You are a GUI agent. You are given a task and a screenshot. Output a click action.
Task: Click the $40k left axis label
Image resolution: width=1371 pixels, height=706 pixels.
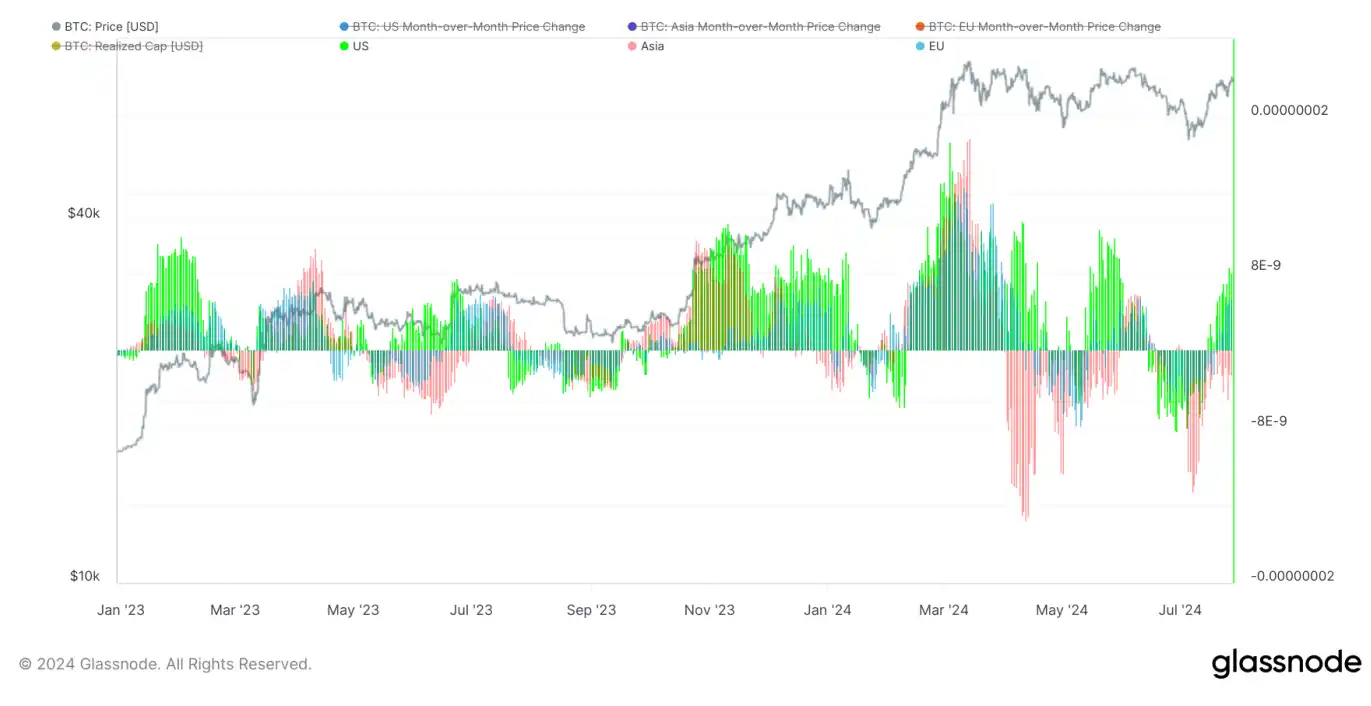coord(83,213)
